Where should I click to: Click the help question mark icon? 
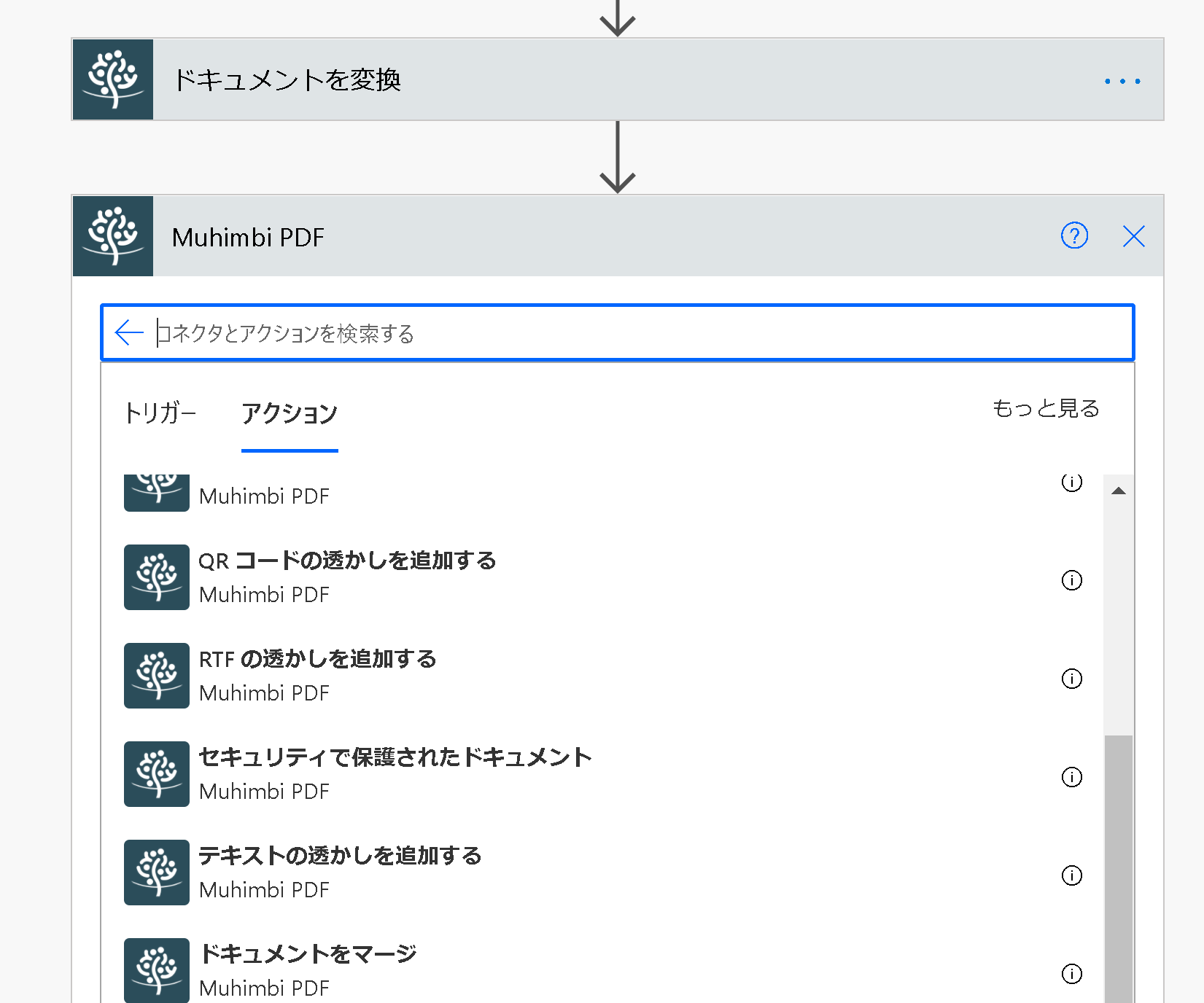click(1074, 236)
